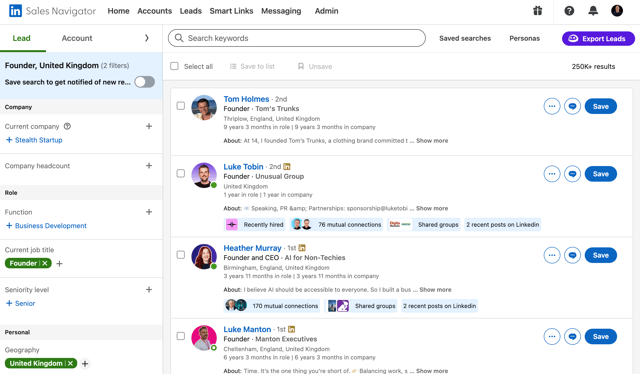The width and height of the screenshot is (640, 374).
Task: Remove the Founder job title filter
Action: [45, 263]
